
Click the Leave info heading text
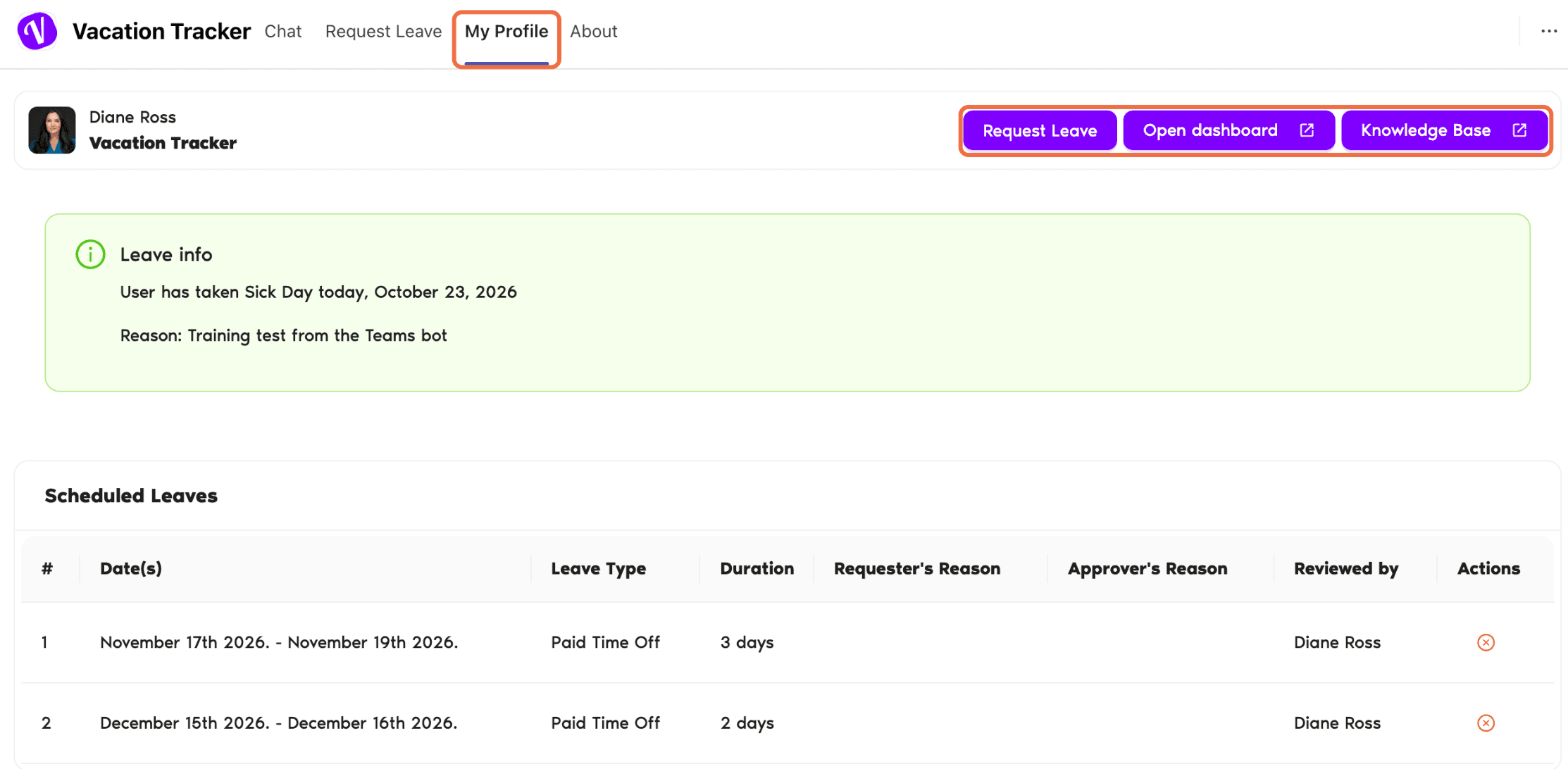(166, 254)
